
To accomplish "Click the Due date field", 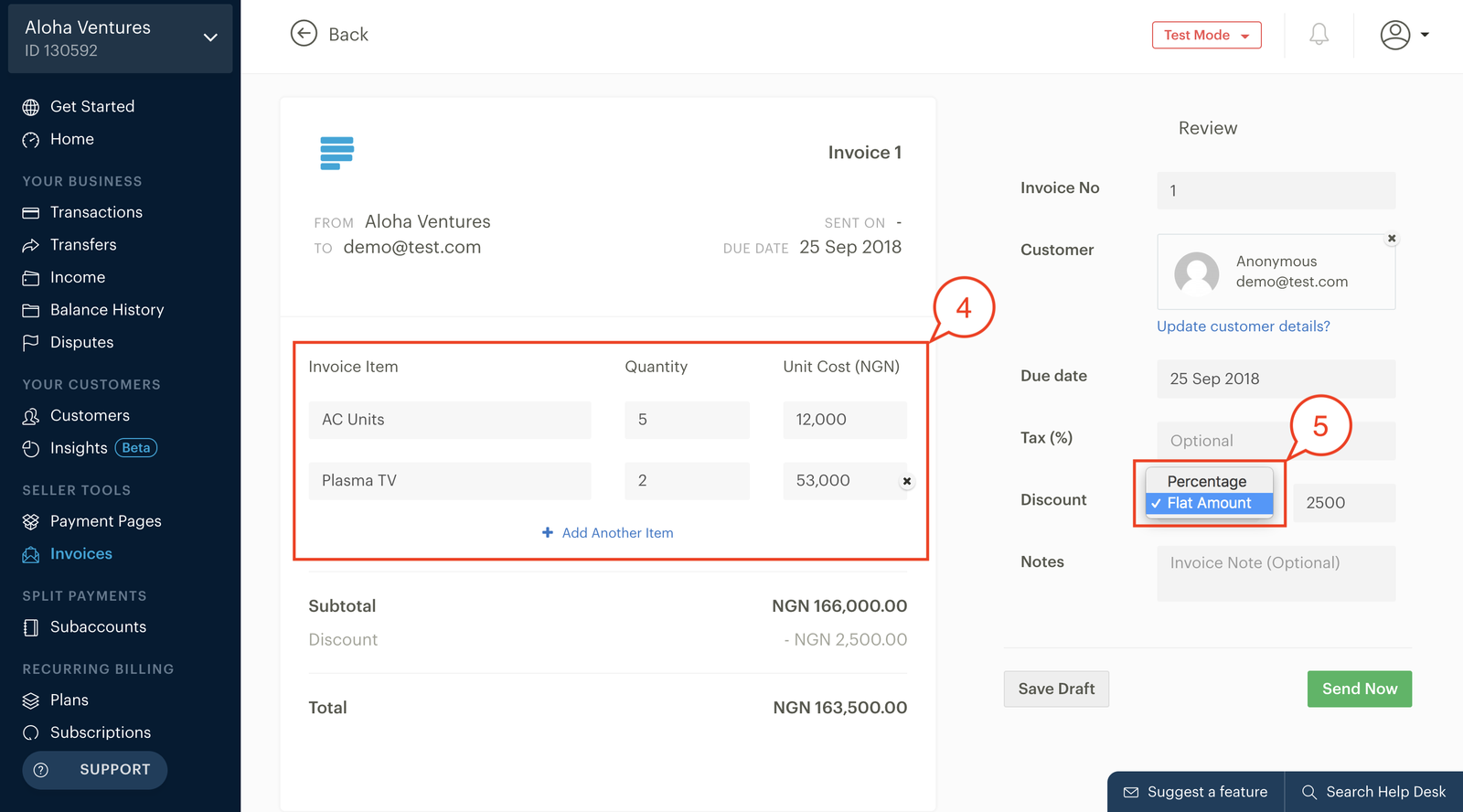I will coord(1276,379).
